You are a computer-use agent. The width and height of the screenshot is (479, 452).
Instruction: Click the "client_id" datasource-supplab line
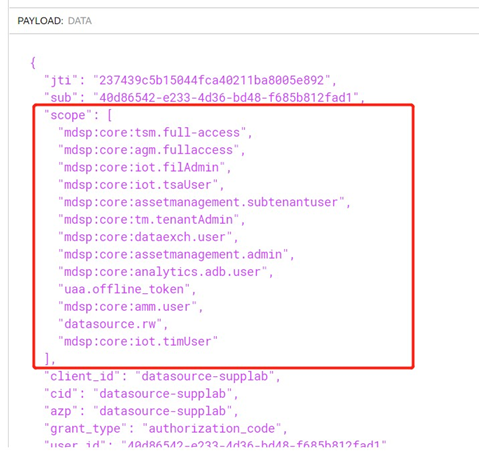tap(162, 376)
